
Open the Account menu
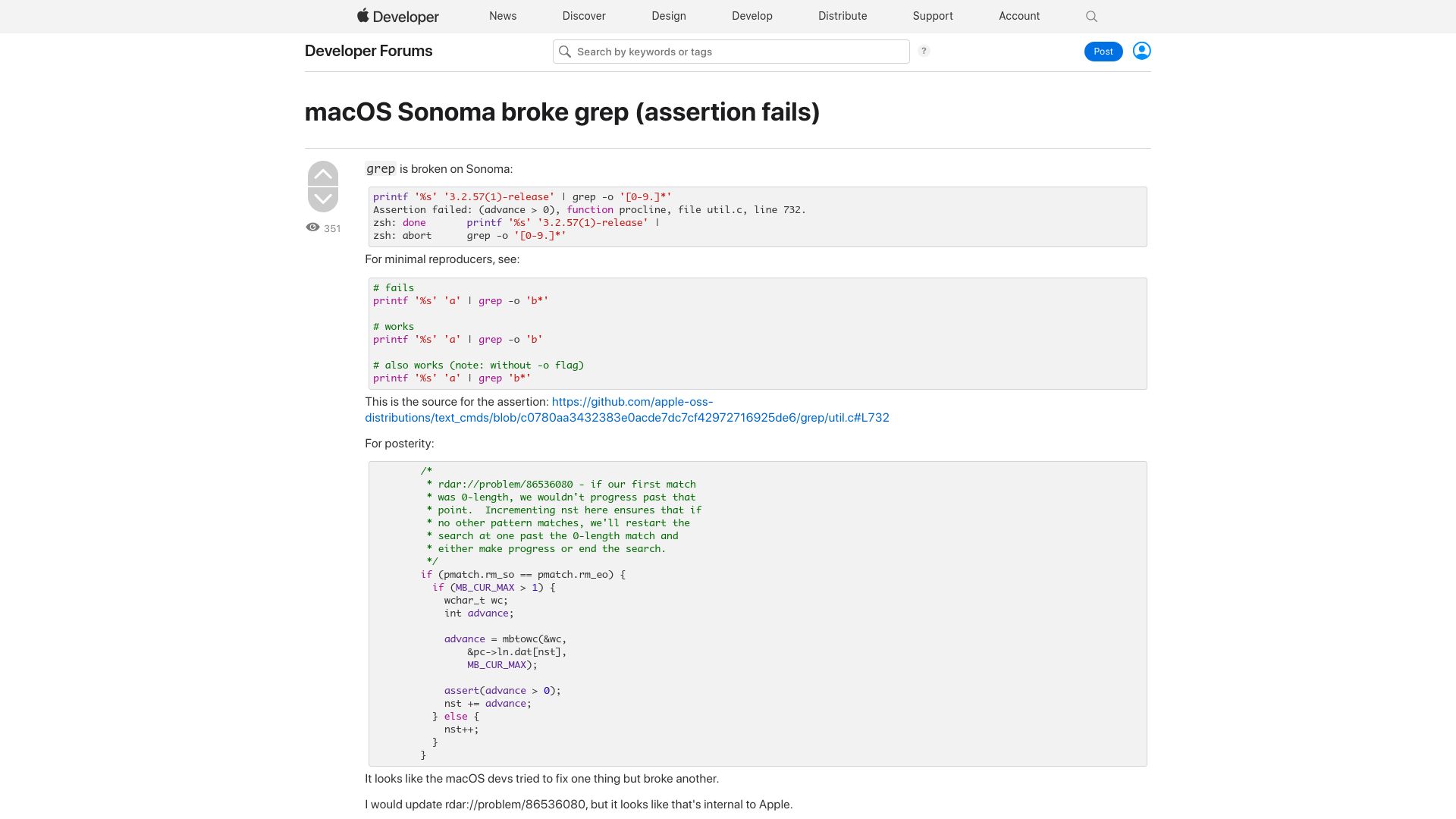tap(1019, 16)
